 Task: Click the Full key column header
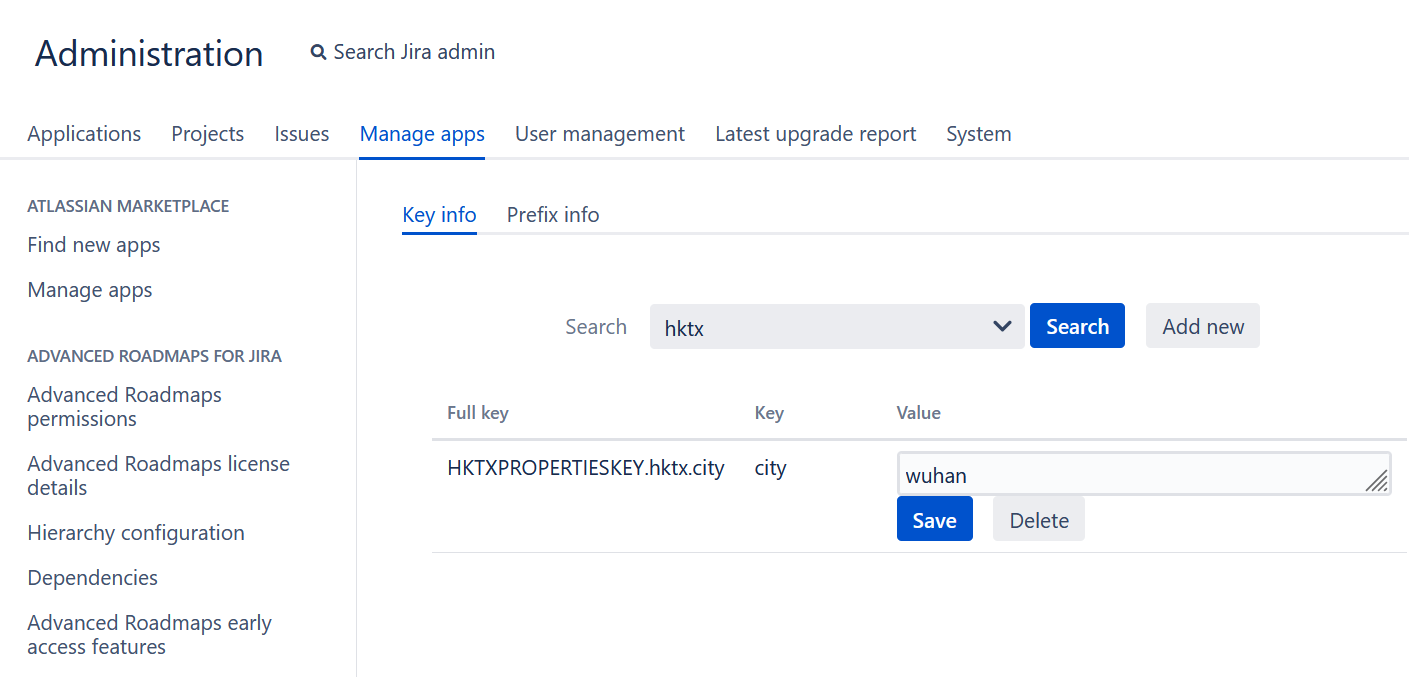[478, 413]
